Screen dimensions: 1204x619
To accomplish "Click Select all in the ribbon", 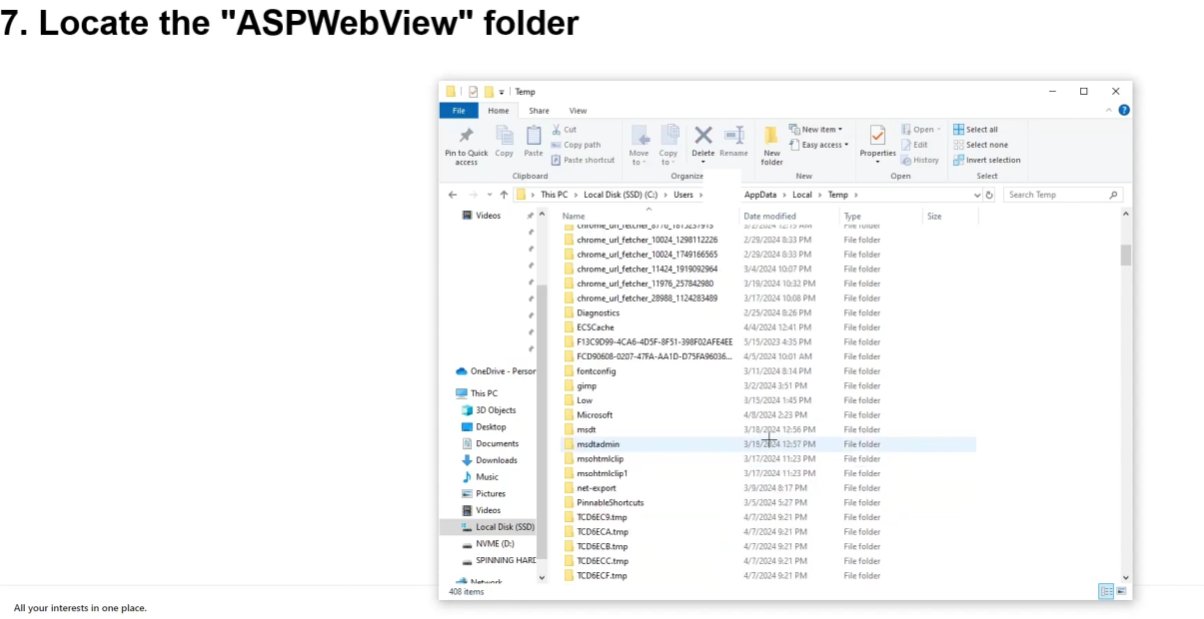I will tap(977, 128).
